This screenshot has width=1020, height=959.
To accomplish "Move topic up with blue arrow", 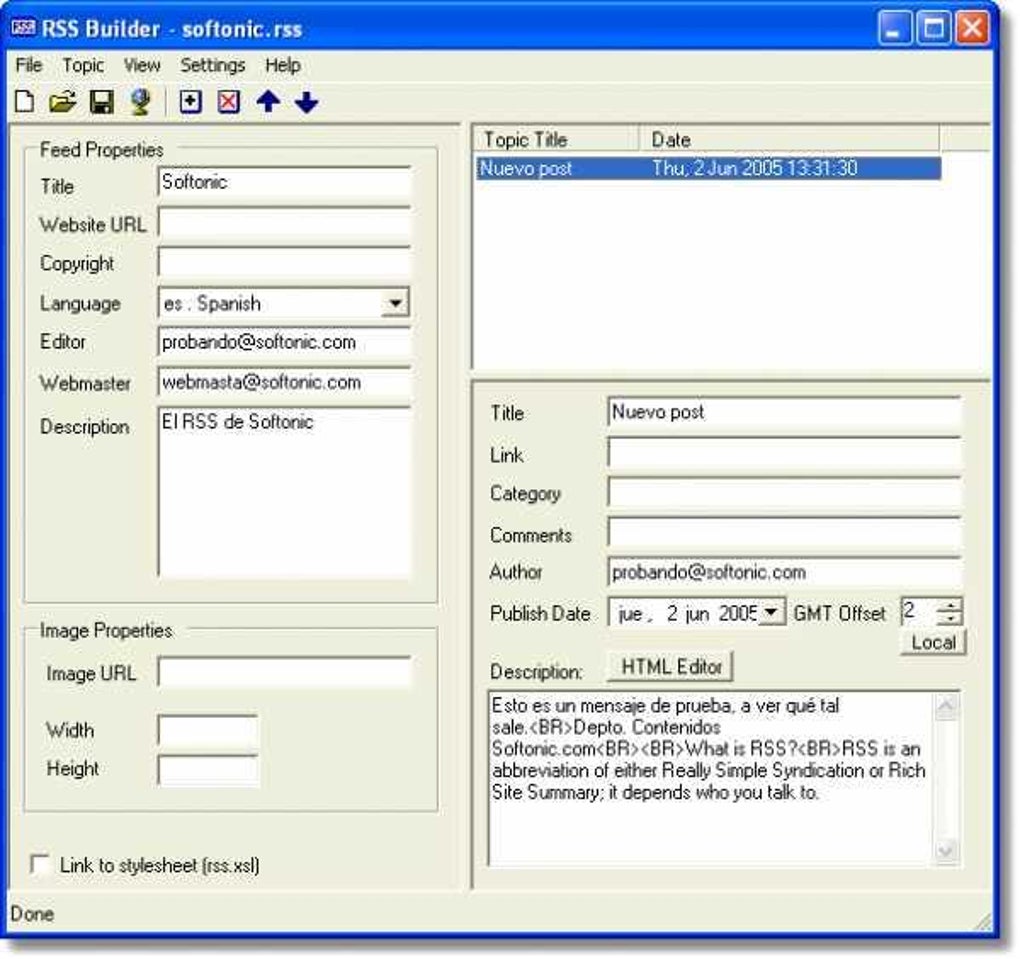I will pyautogui.click(x=268, y=101).
